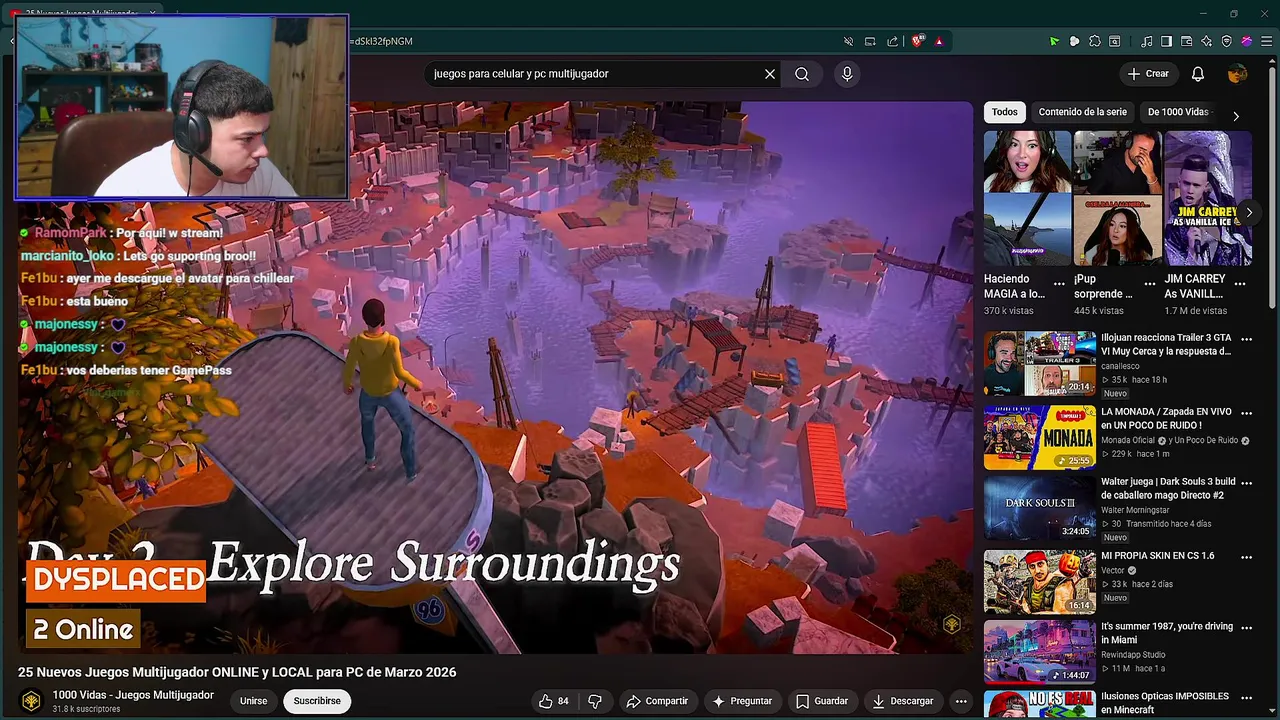The image size is (1280, 720).
Task: Click the video corner channel watermark icon
Action: click(952, 624)
